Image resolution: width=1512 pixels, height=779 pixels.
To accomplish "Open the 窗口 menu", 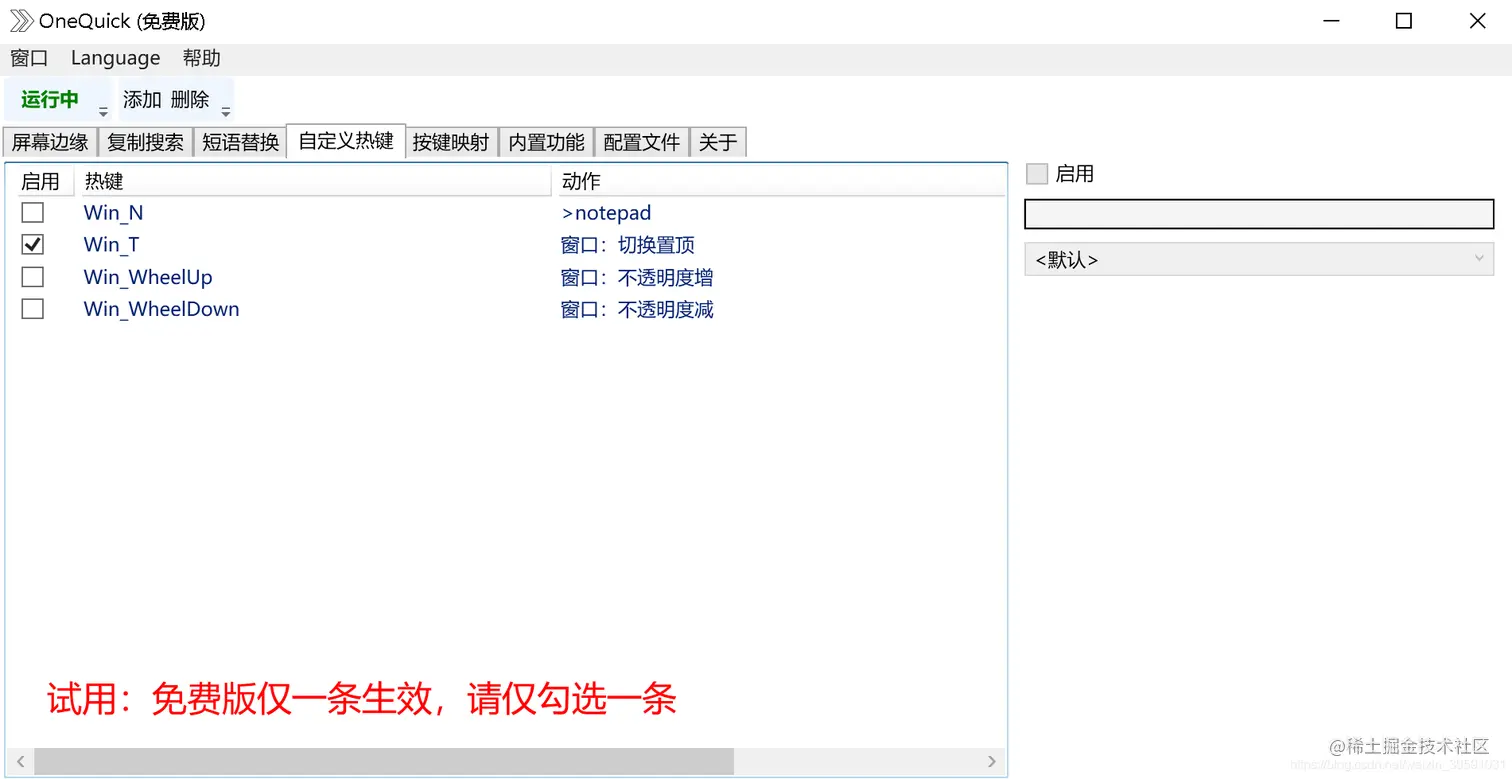I will 29,57.
